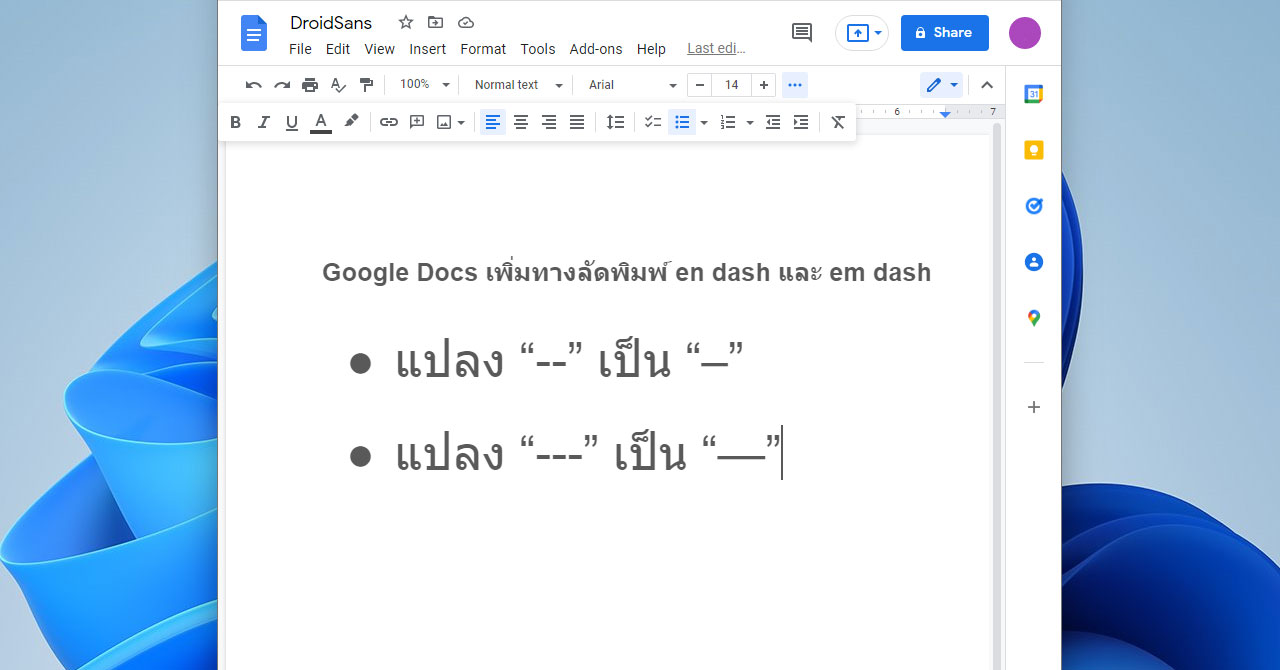Viewport: 1280px width, 670px height.
Task: Add a comment
Action: [x=417, y=122]
